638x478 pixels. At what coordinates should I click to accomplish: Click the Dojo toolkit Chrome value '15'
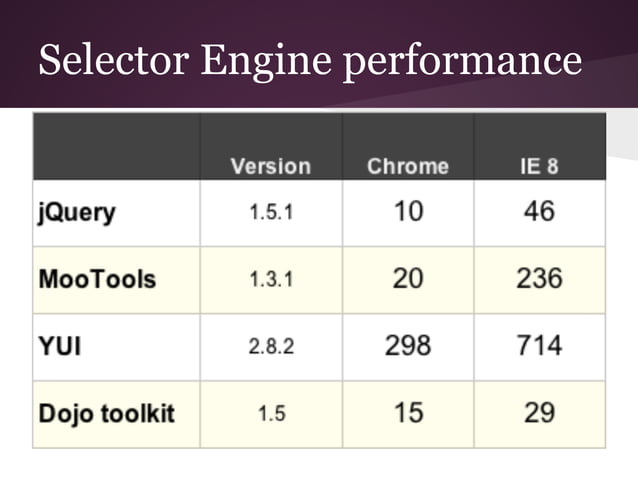coord(407,411)
